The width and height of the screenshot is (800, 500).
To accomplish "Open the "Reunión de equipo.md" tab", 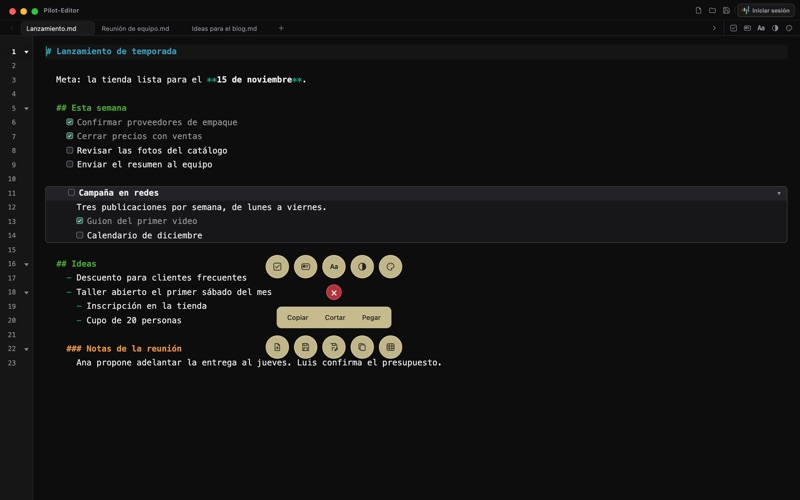I will [x=135, y=28].
